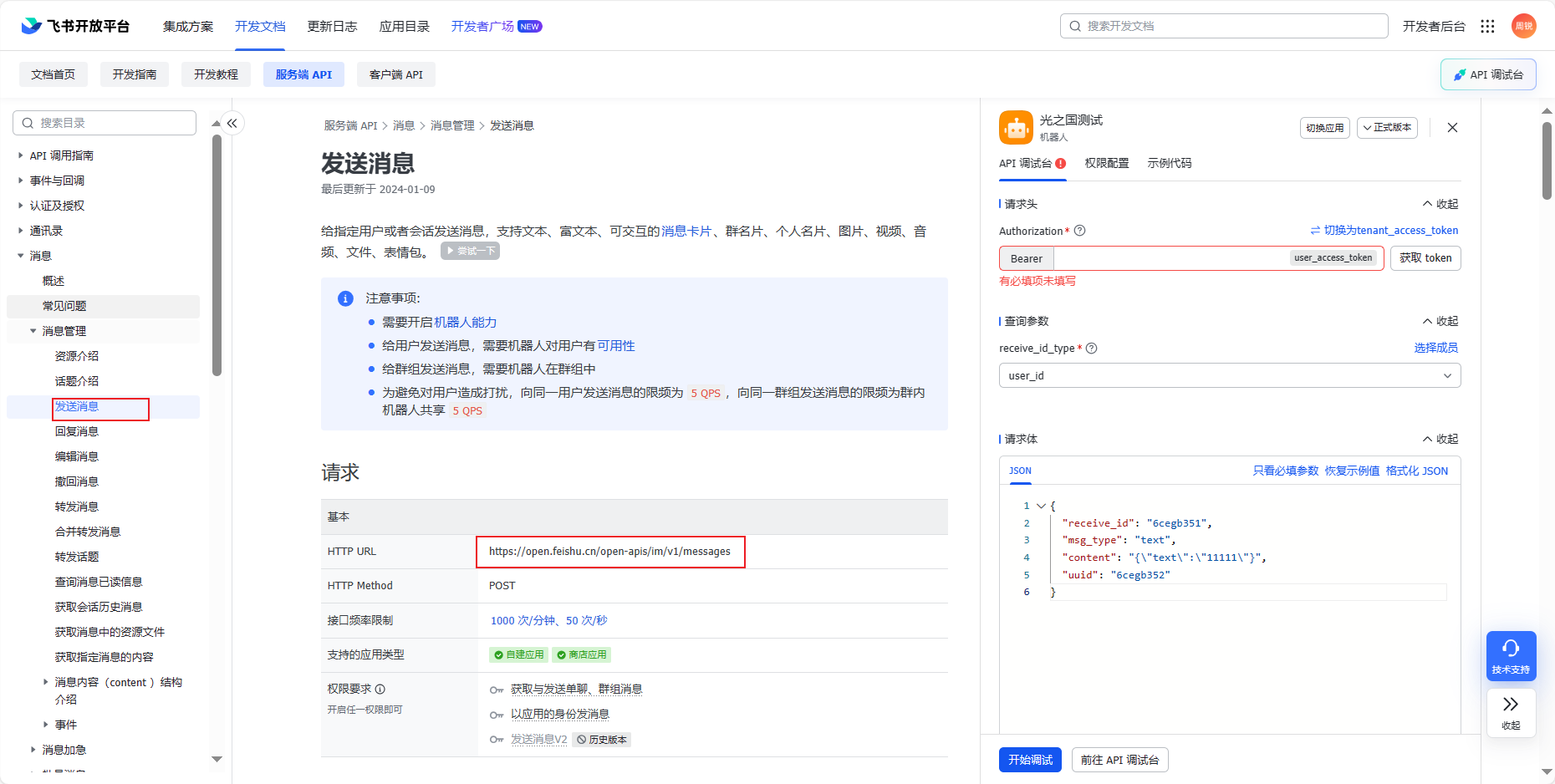Fold JSON line 1 chevron
The height and width of the screenshot is (784, 1555).
click(x=1041, y=506)
